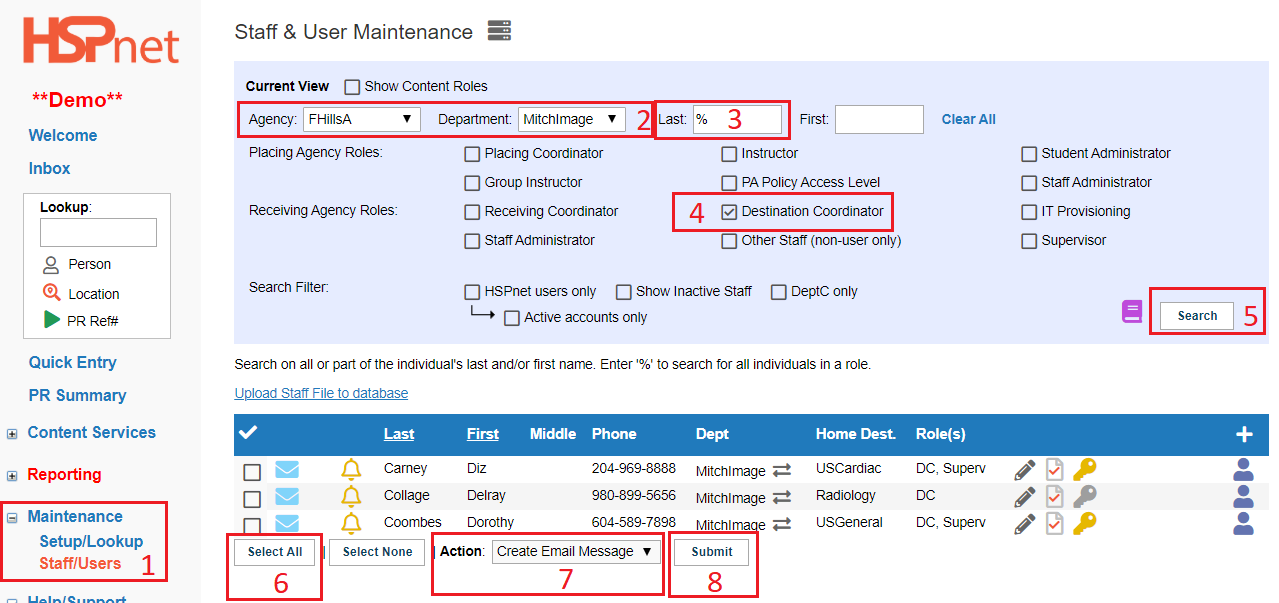Tick the HSPnet users only filter
1279x603 pixels.
(x=472, y=292)
